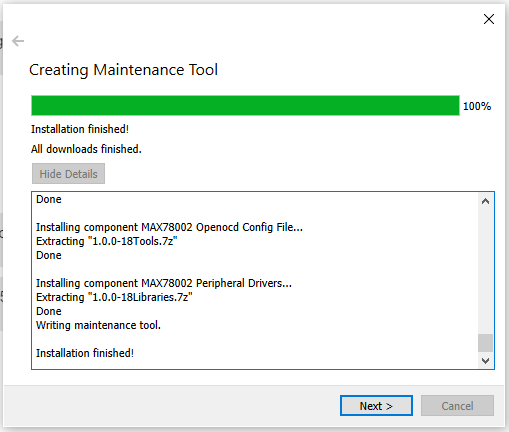The width and height of the screenshot is (509, 432).
Task: Select the 'Extracting 1.0.0-18Tools.7z' log line
Action: click(x=107, y=241)
